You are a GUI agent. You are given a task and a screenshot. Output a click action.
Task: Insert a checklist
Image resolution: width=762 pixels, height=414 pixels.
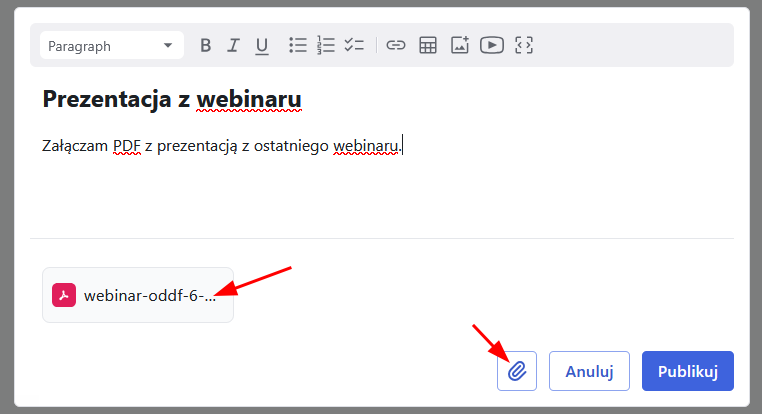tap(354, 45)
